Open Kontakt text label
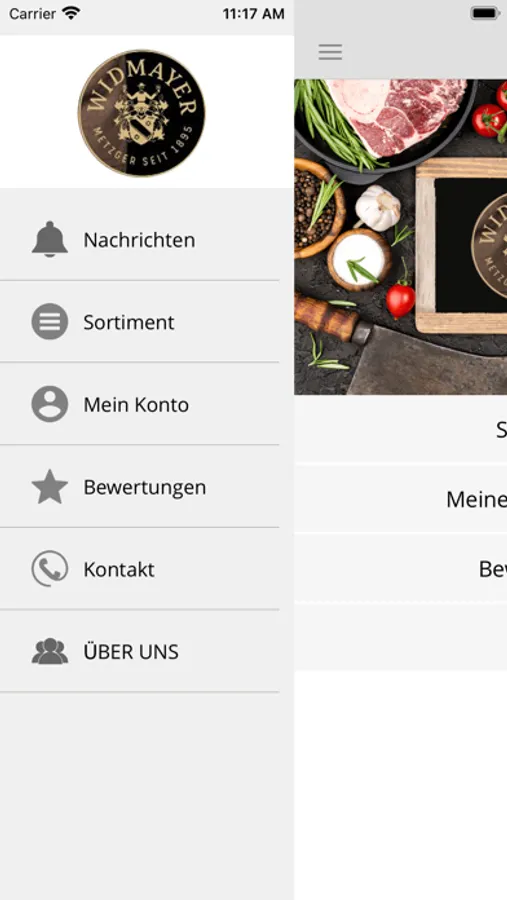Viewport: 507px width, 900px height. pyautogui.click(x=119, y=569)
